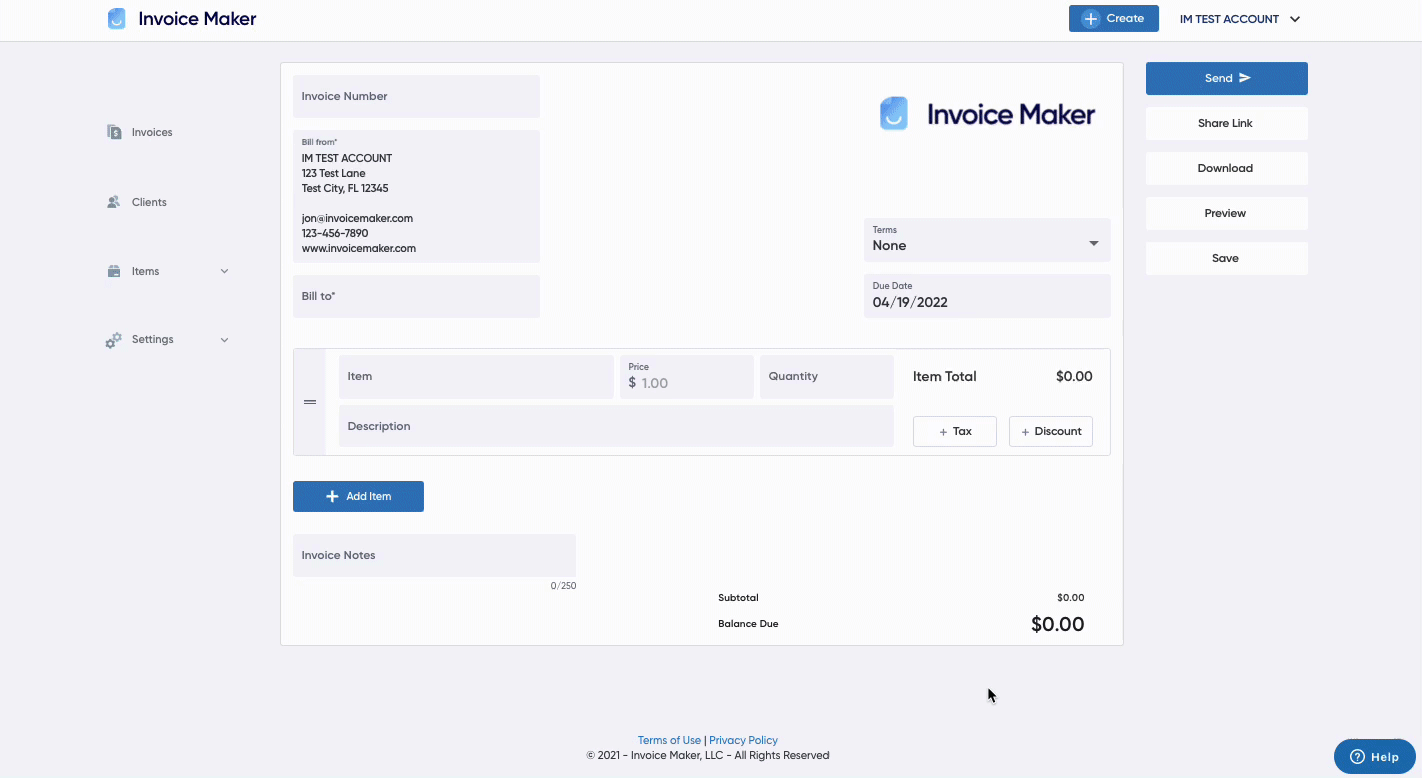
Task: Click the Subtotal label
Action: (738, 598)
